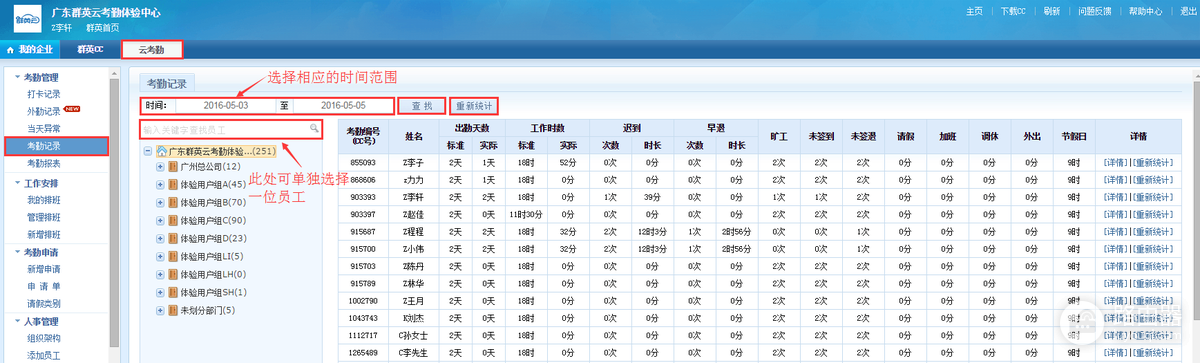The width and height of the screenshot is (1200, 363).
Task: Expand the 体验用户组D(23) node
Action: coord(160,239)
